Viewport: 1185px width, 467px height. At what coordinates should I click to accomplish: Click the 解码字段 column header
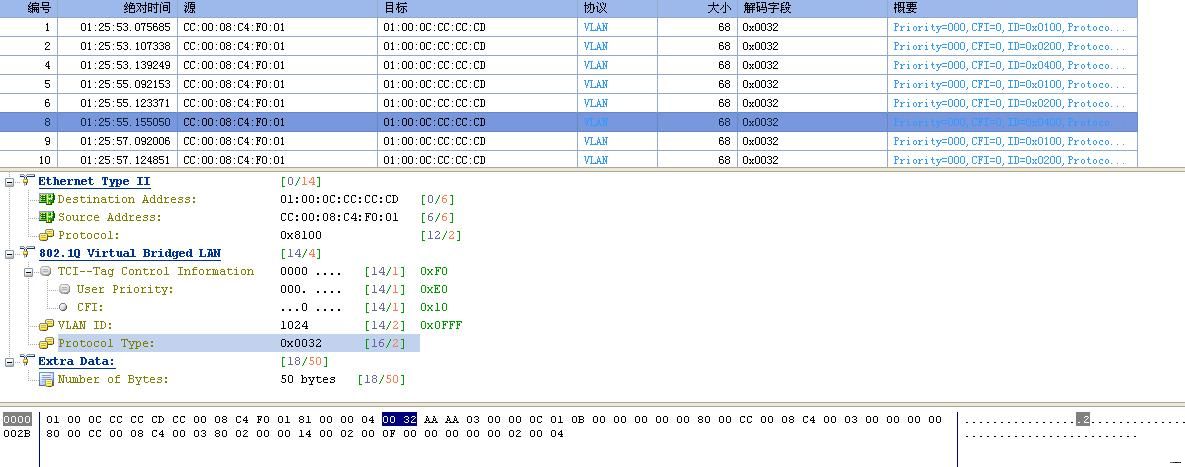coord(766,8)
